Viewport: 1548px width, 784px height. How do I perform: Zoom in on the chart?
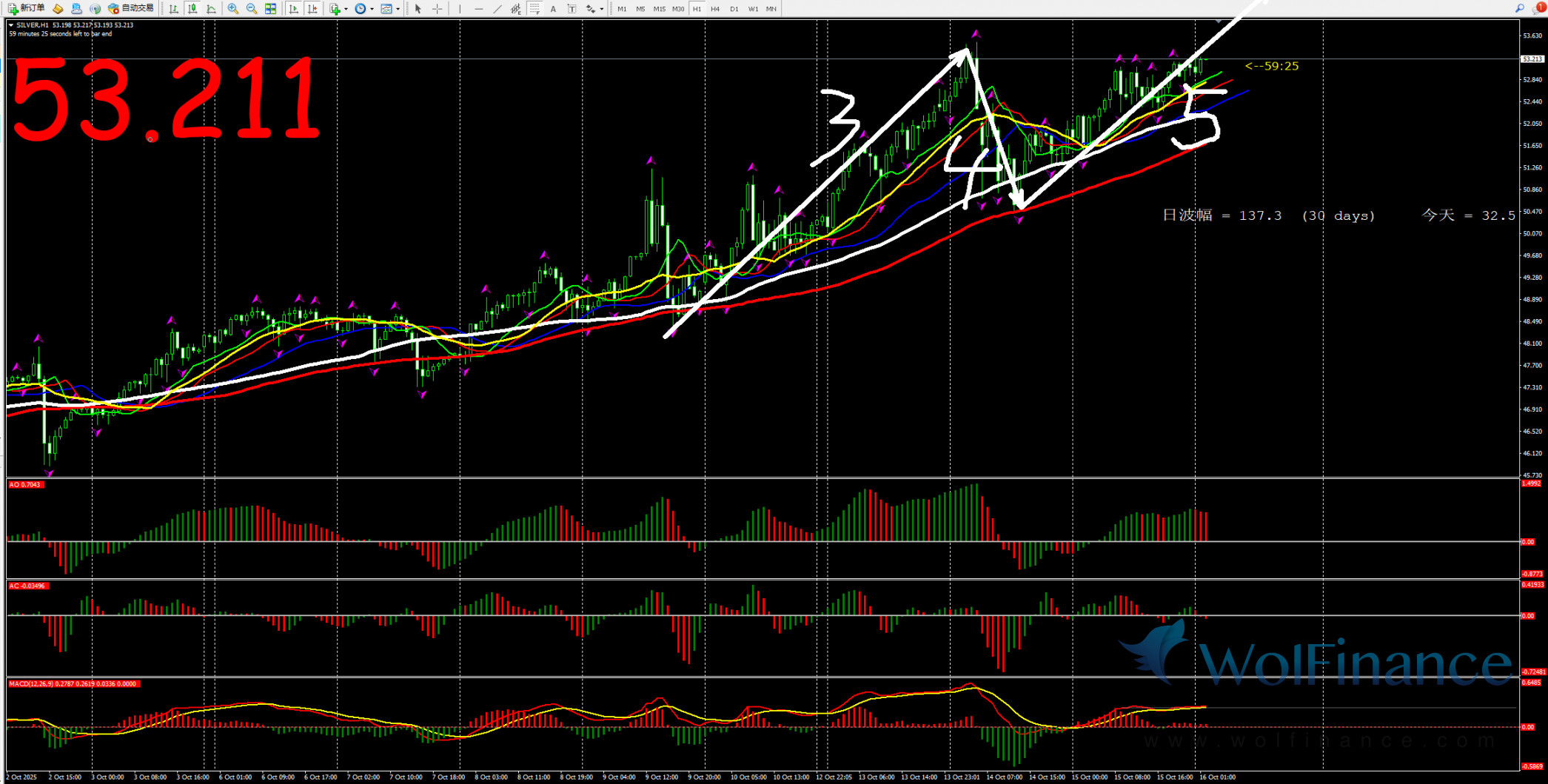[x=233, y=9]
